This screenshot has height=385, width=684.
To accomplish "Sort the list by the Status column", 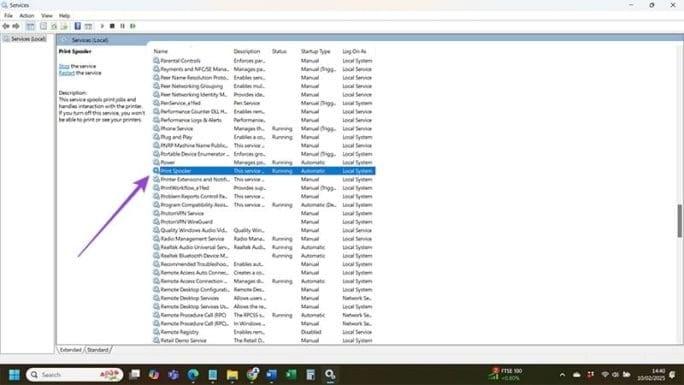I will (280, 51).
